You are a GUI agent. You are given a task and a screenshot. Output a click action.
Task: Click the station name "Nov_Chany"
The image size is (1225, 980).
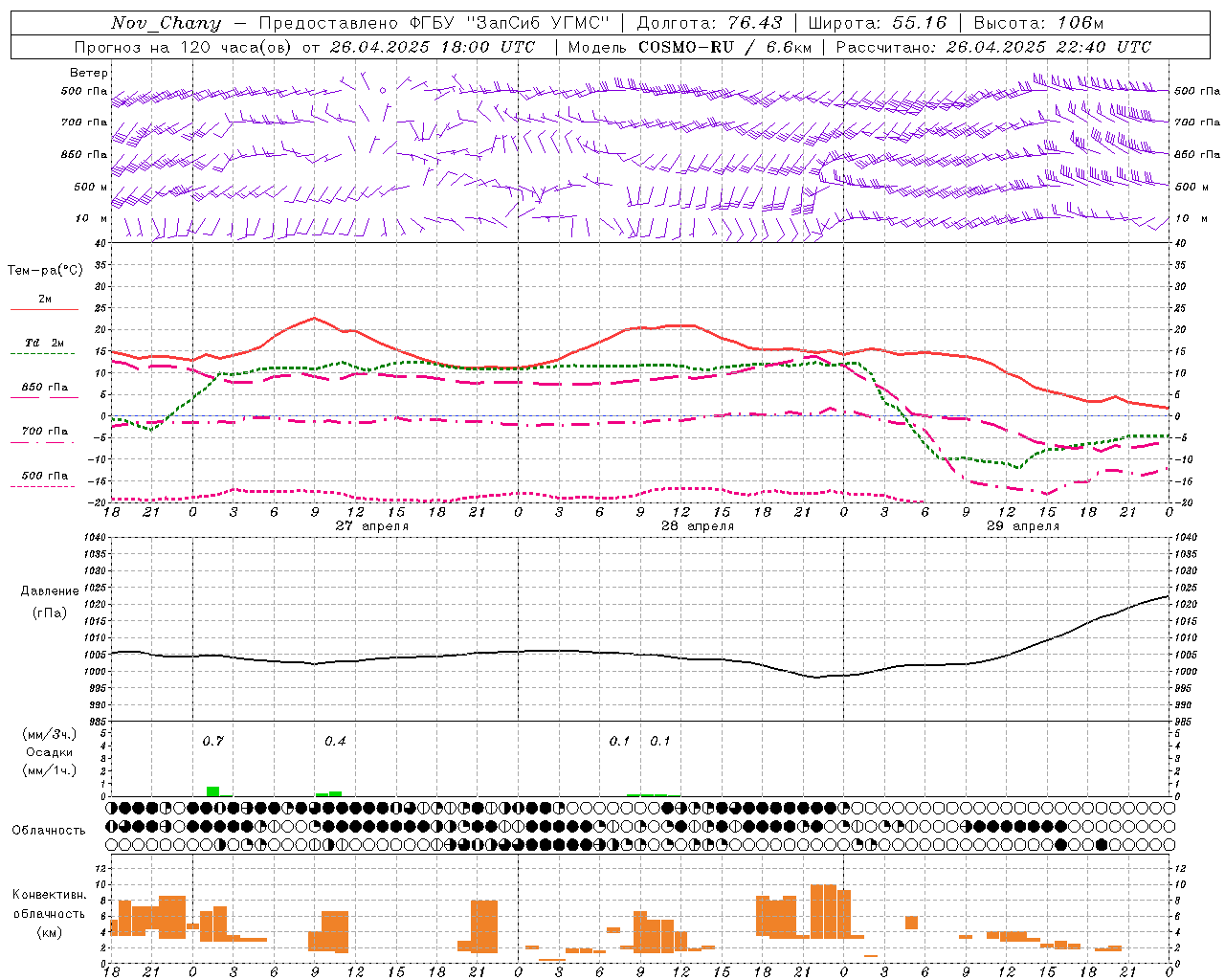pyautogui.click(x=166, y=23)
